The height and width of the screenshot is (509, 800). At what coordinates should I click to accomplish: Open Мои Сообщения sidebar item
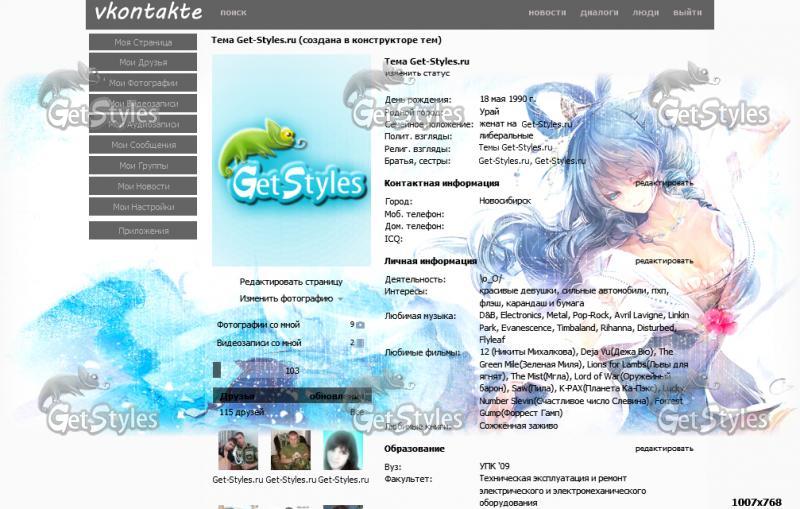point(143,145)
